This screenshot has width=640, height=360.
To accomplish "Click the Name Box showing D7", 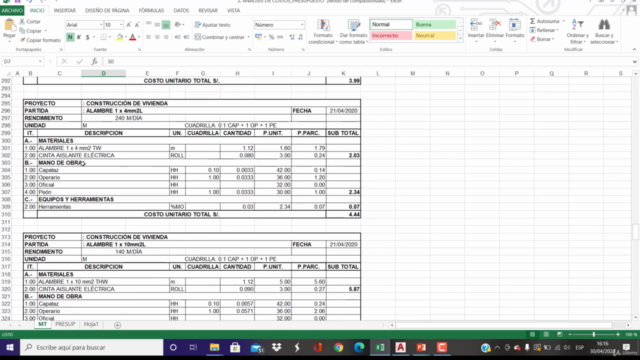I will click(22, 62).
